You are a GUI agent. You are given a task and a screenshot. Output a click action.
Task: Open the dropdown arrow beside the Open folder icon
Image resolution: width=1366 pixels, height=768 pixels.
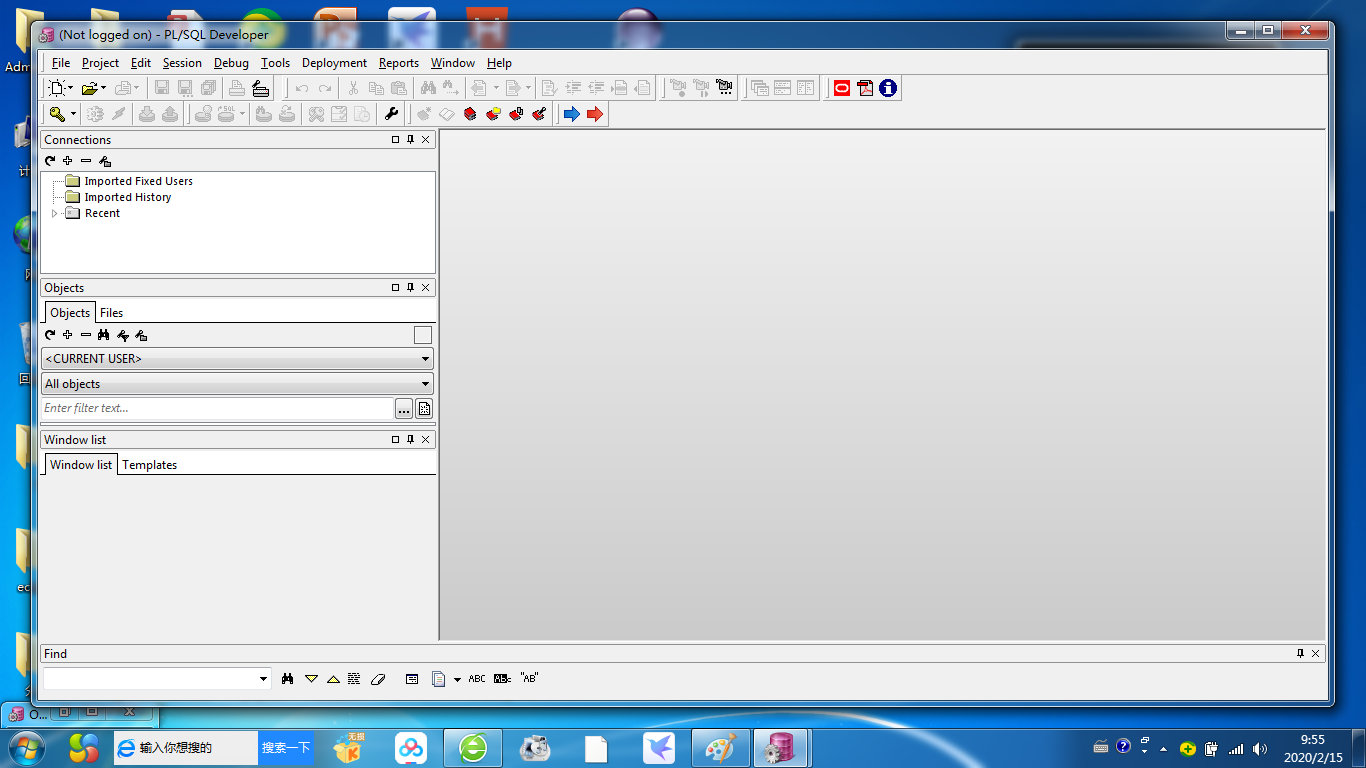[x=103, y=88]
